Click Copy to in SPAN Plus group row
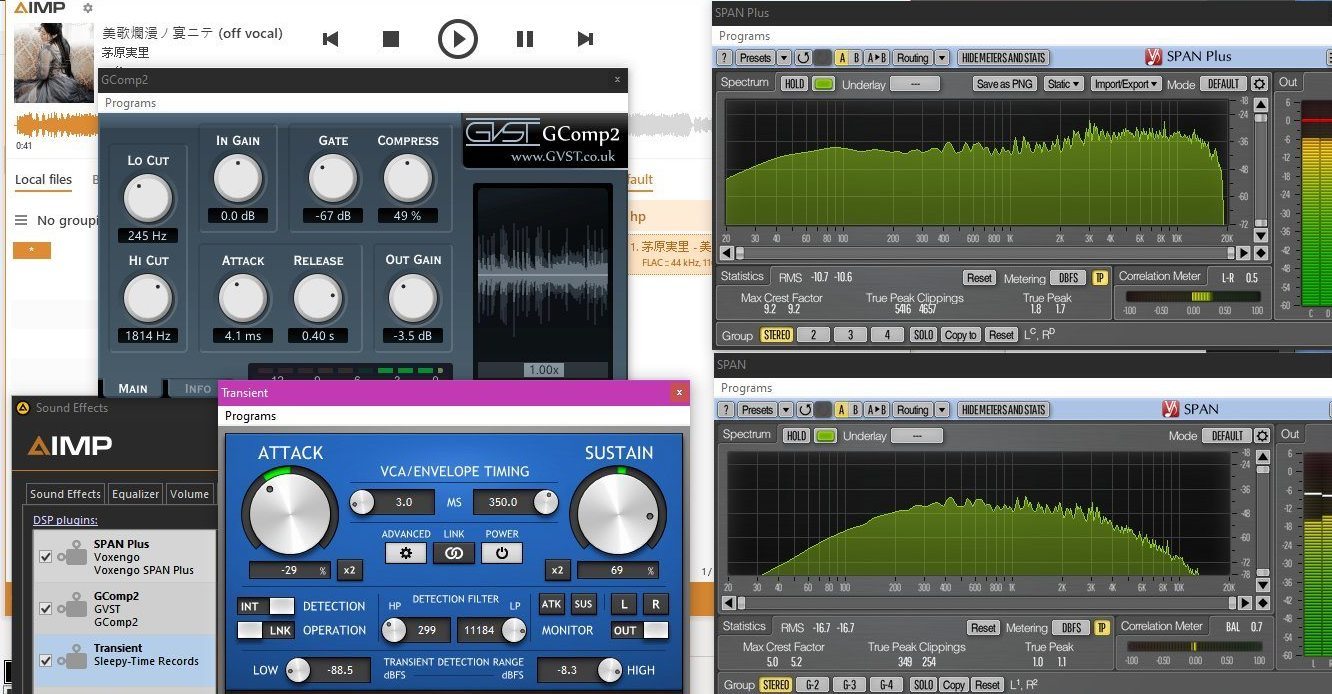Viewport: 1332px width, 694px height. pos(960,335)
